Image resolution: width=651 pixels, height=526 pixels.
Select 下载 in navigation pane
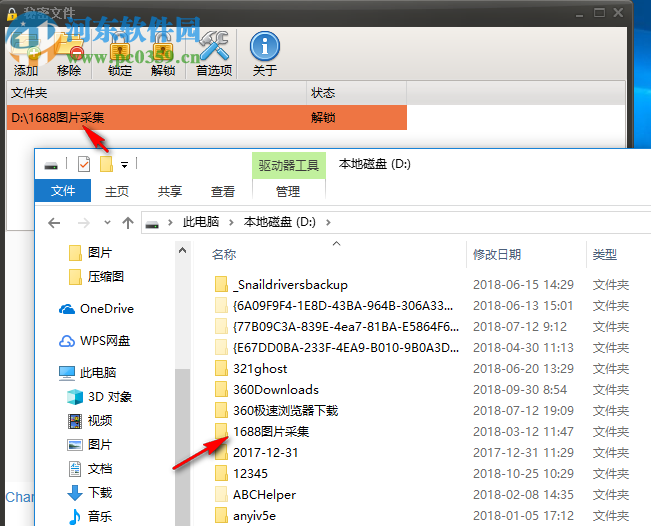90,493
